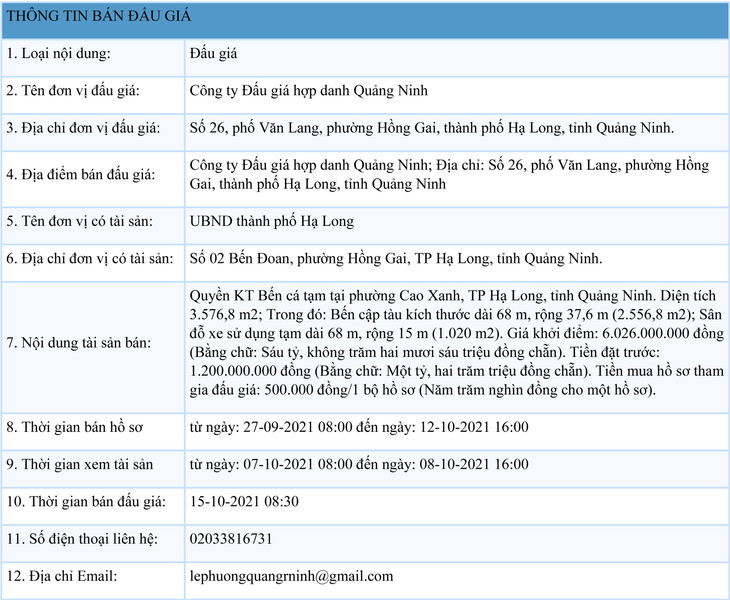Click the email lephuongquangrninh@gmail.com
The width and height of the screenshot is (730, 600).
(x=291, y=576)
